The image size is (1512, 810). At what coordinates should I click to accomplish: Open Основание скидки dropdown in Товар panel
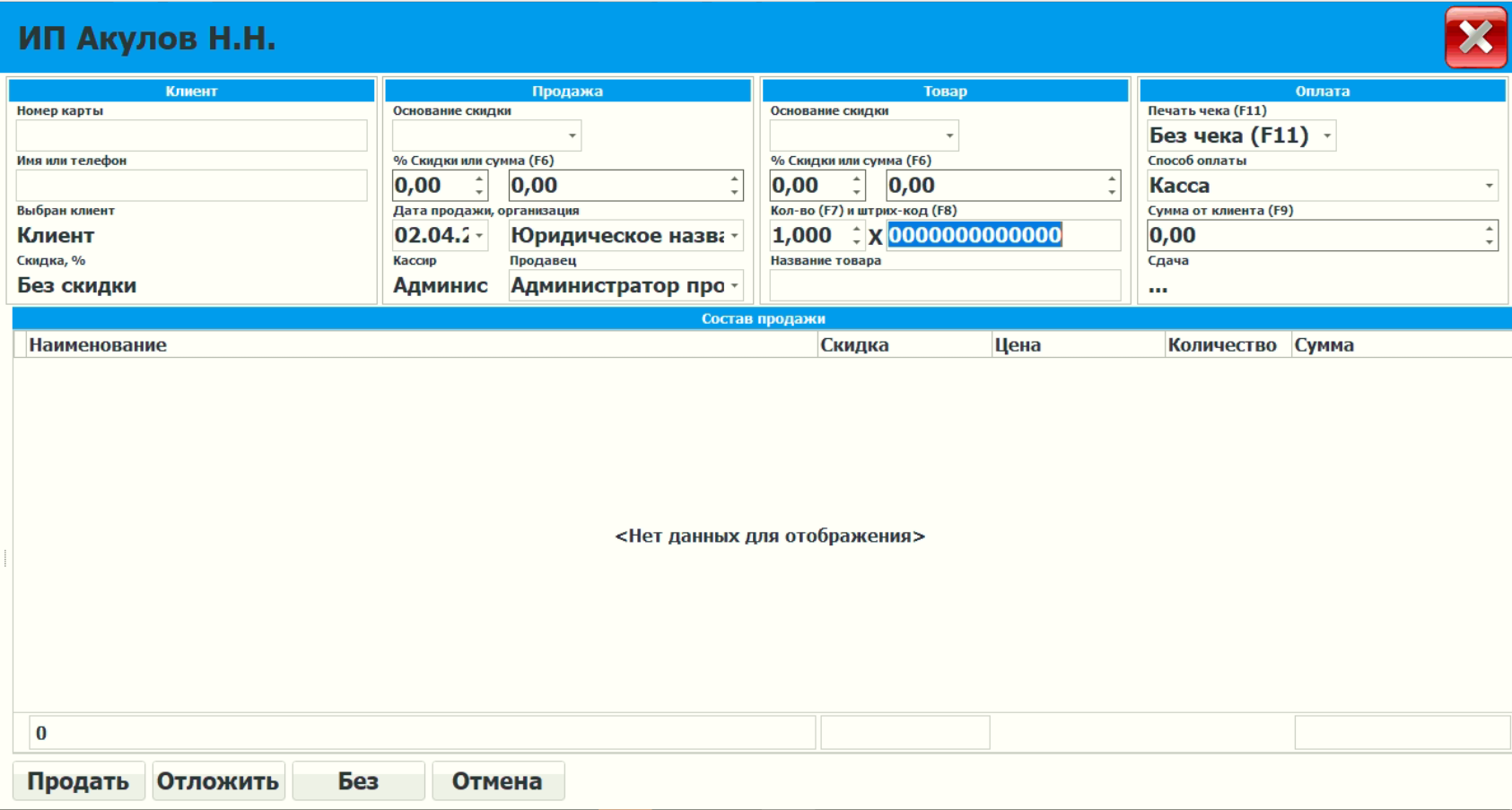click(948, 135)
